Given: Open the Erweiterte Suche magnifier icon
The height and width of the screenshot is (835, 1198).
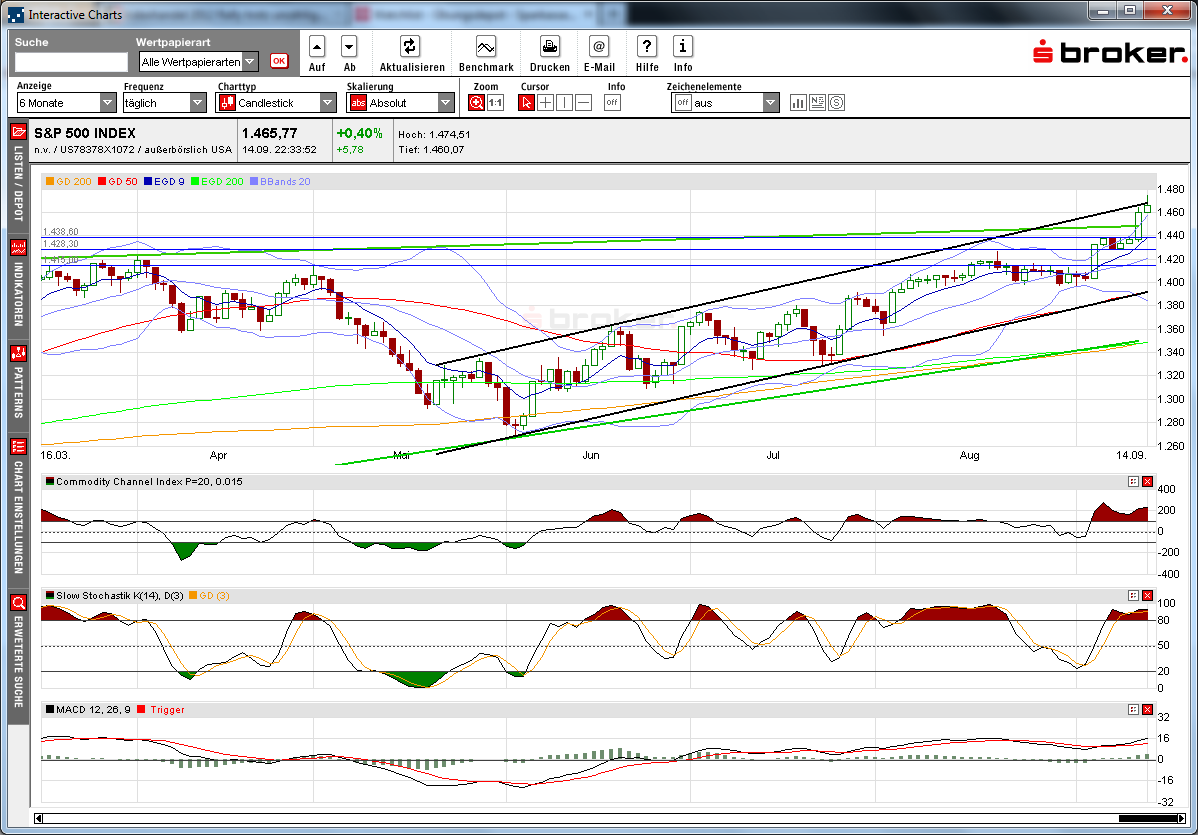Looking at the screenshot, I should [18, 603].
